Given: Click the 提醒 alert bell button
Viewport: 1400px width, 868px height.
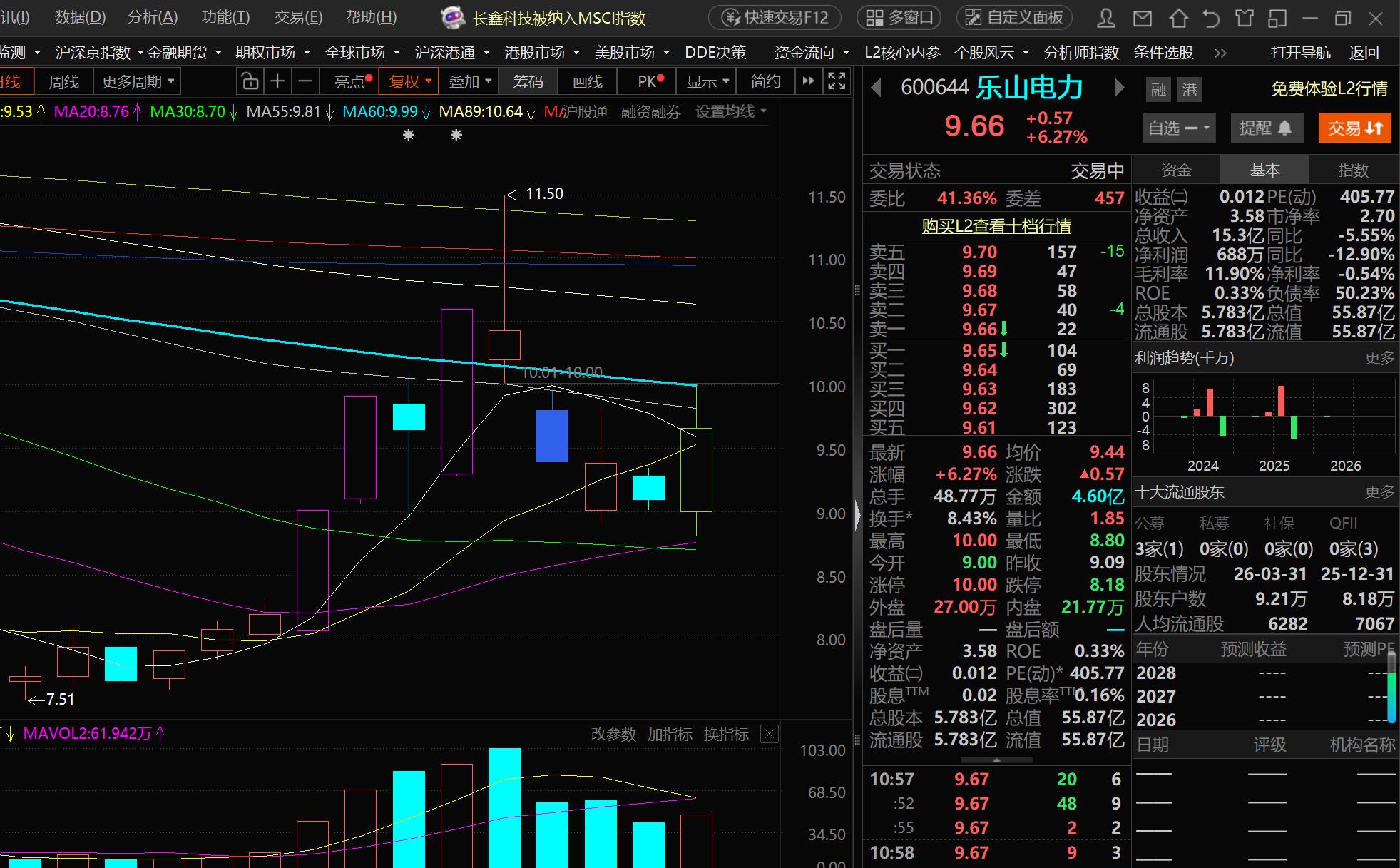Looking at the screenshot, I should [x=1266, y=128].
